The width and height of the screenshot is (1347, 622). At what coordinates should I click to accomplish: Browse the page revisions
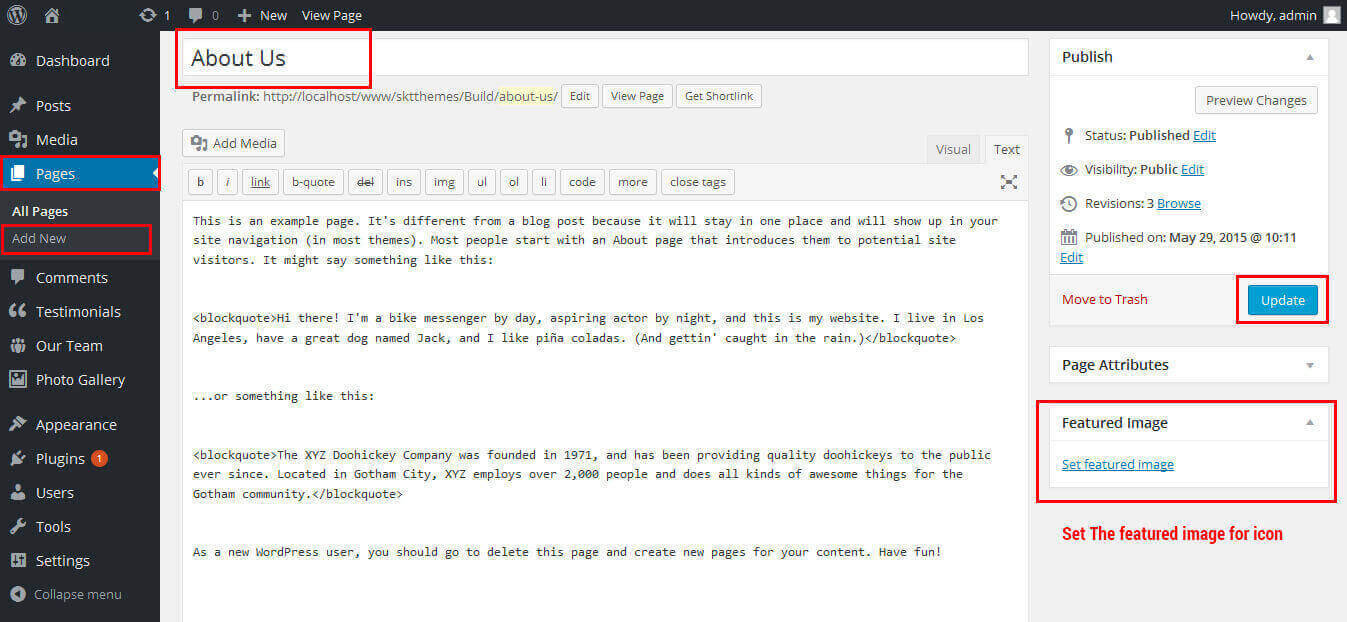coord(1179,204)
